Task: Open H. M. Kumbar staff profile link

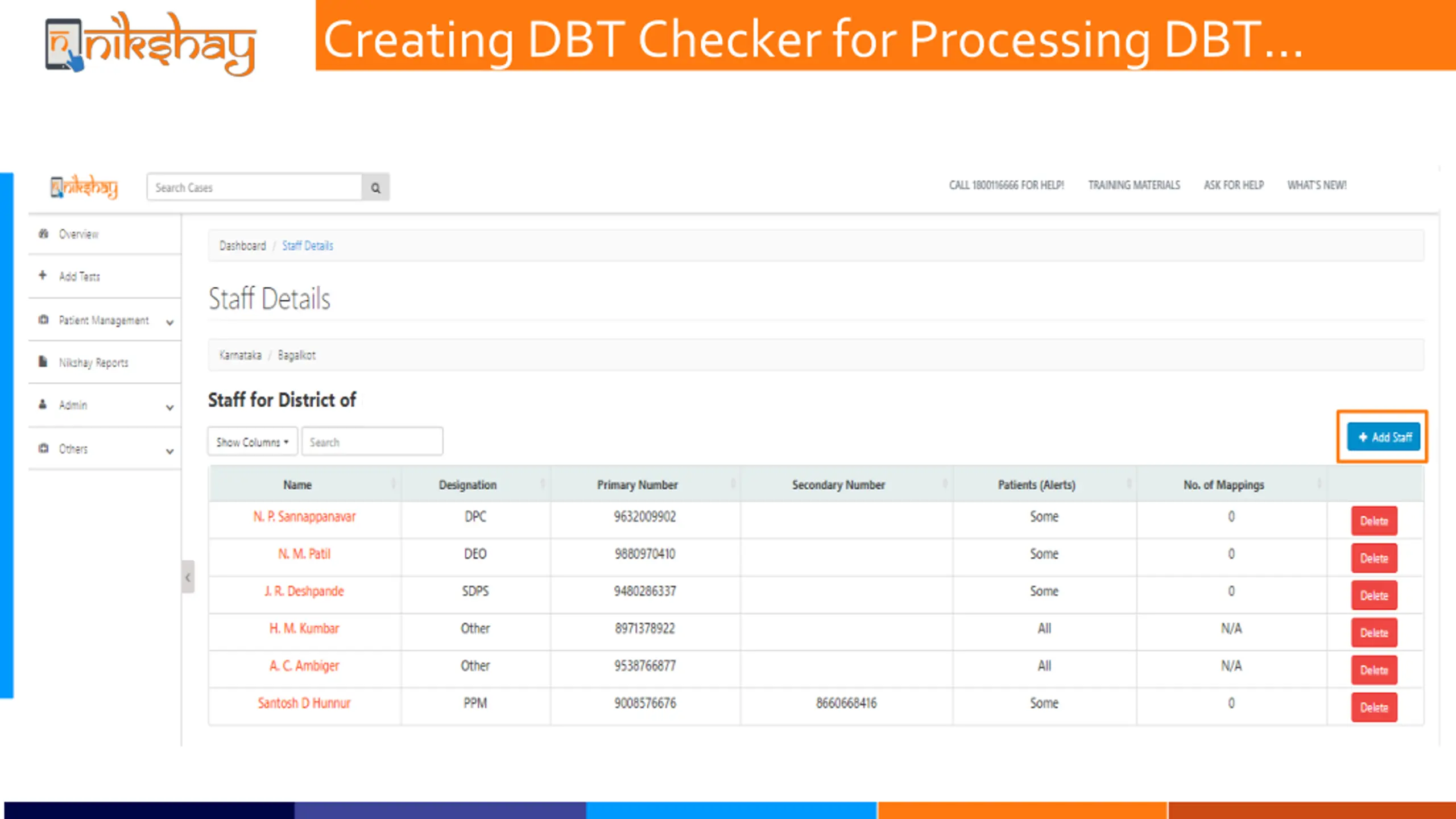Action: click(304, 628)
